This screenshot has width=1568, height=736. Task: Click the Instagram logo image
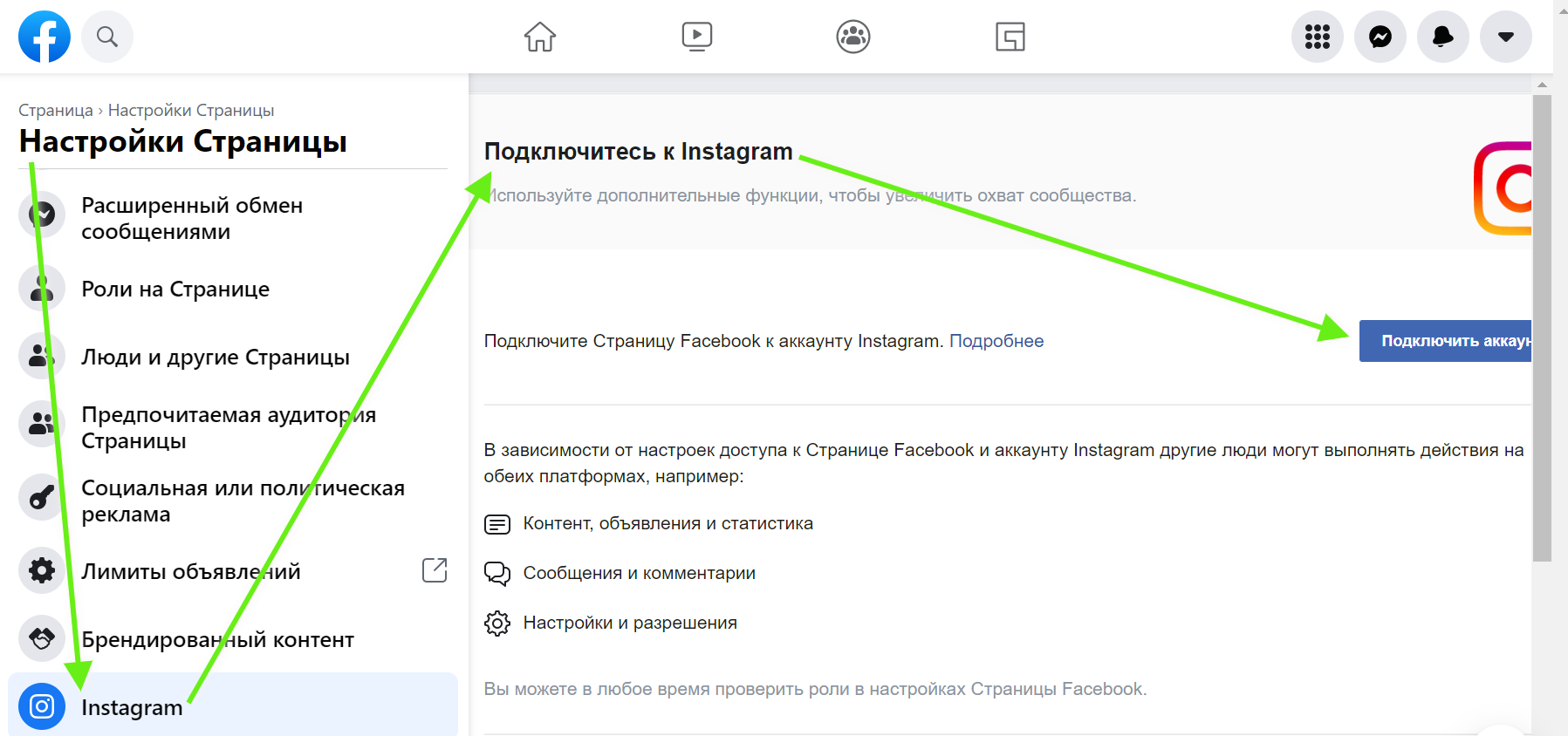1503,188
